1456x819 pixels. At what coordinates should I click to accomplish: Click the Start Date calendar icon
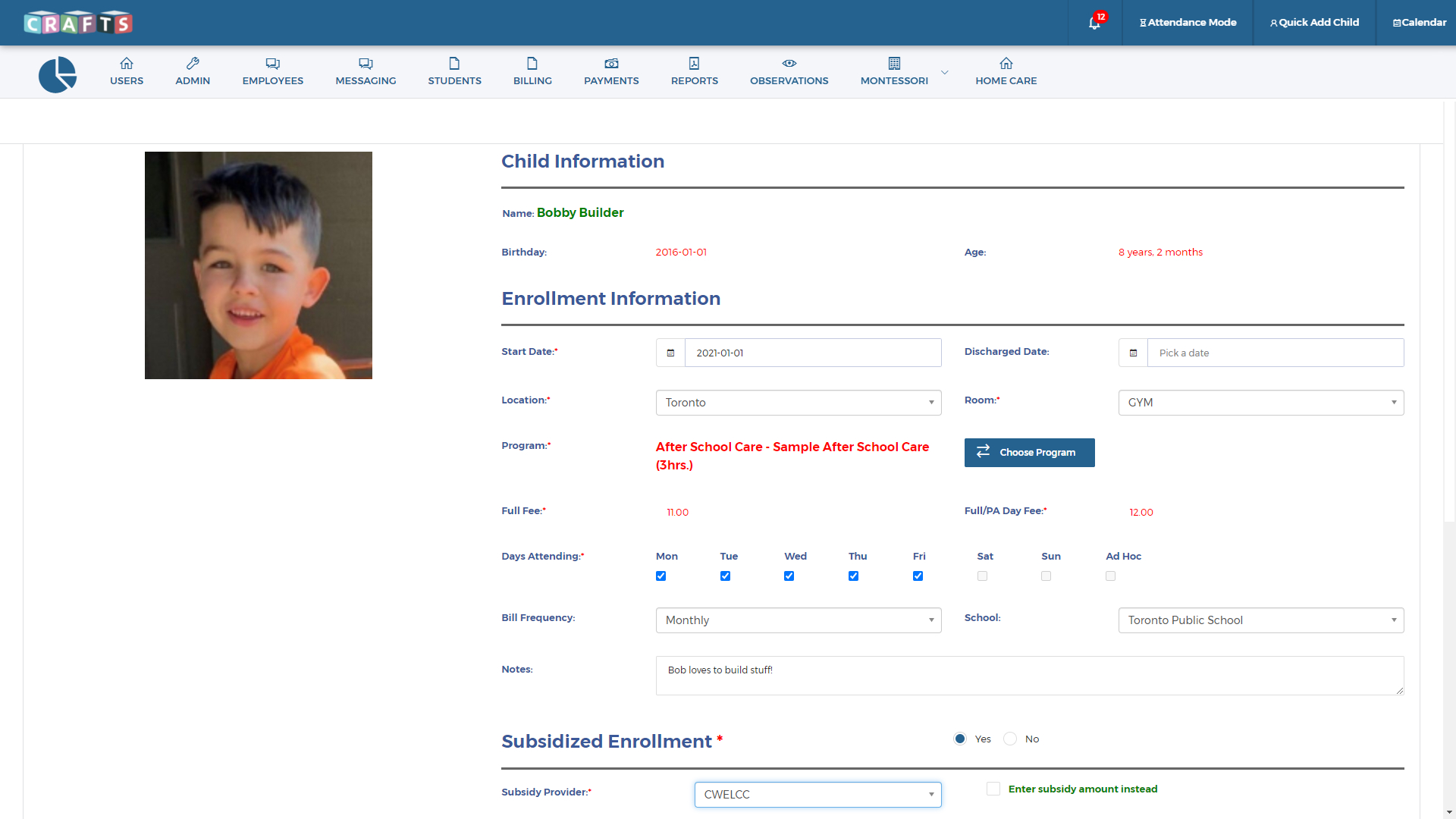click(x=670, y=353)
